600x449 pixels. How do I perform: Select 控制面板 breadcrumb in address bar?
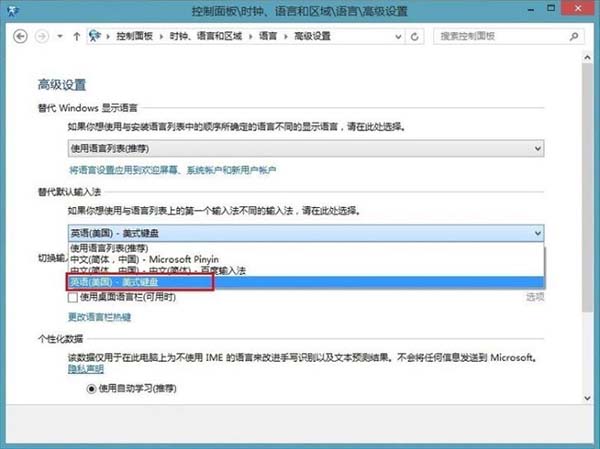click(134, 36)
